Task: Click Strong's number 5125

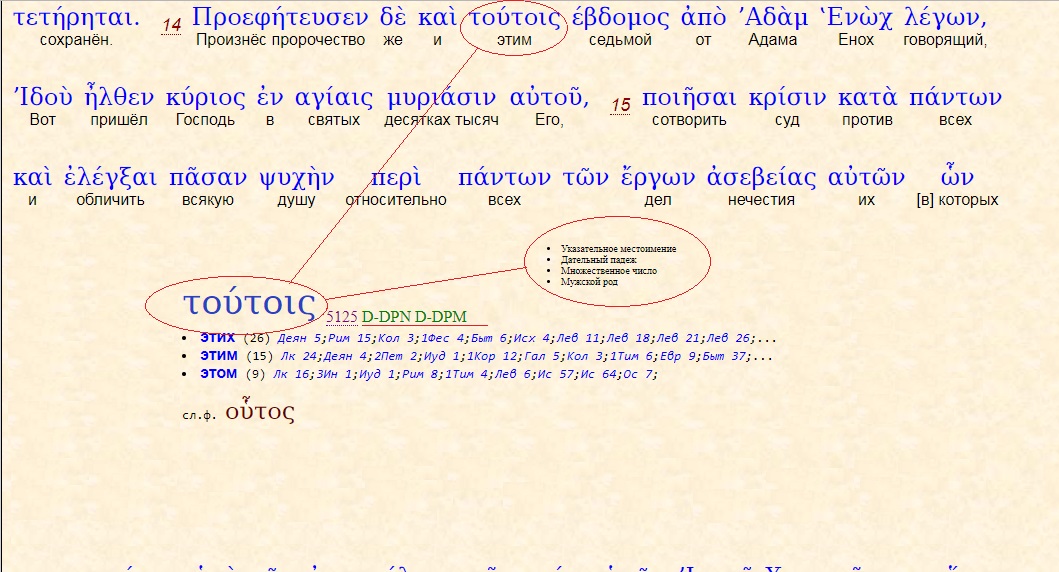Action: 342,317
